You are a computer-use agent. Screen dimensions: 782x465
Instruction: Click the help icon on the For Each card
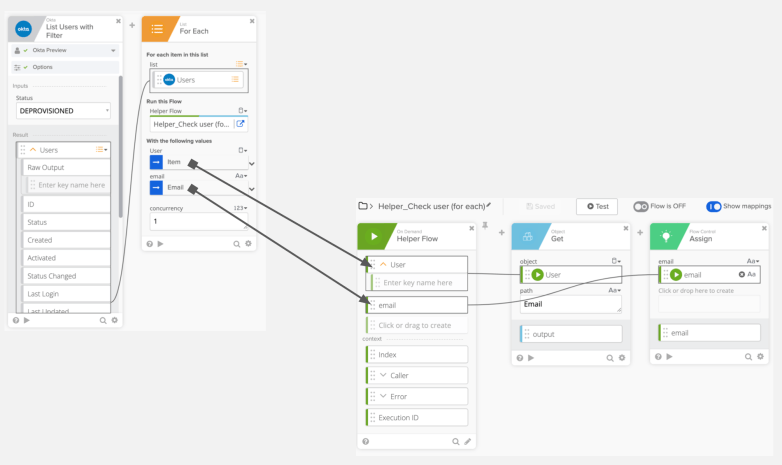coord(150,243)
